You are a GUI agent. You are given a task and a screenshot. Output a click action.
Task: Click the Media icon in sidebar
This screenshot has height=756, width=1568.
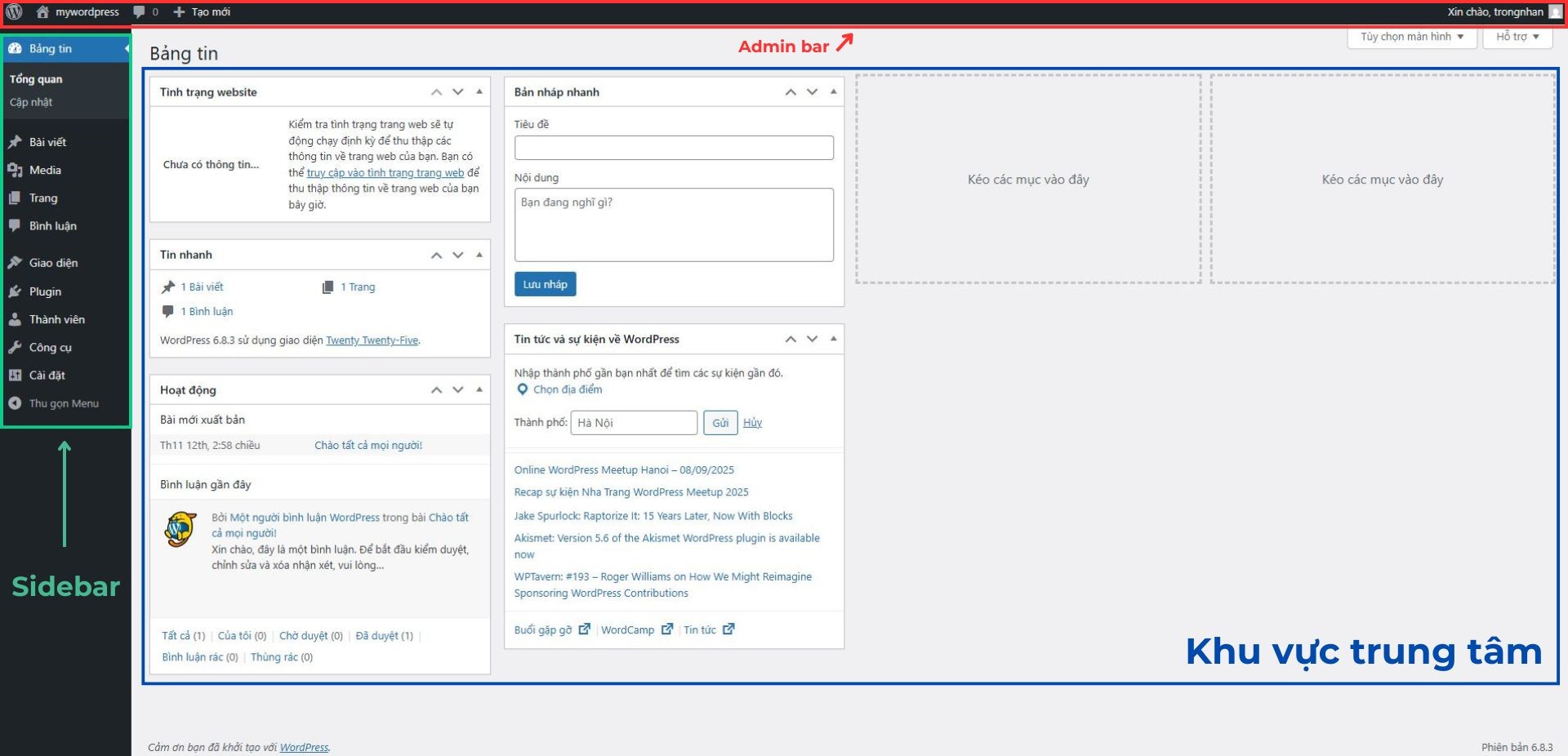click(15, 170)
